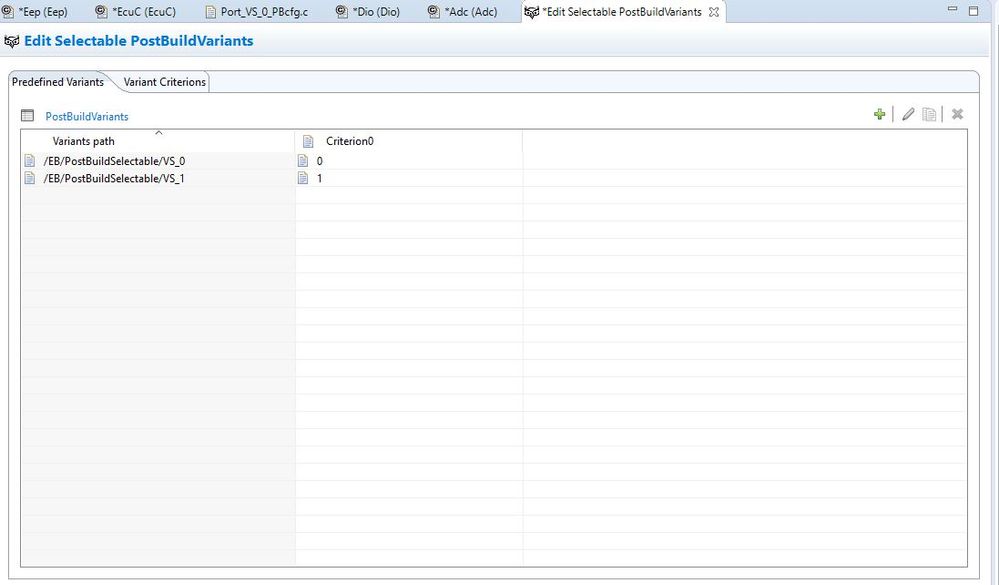Viewport: 999px width, 585px height.
Task: Click the EcuC tab module icon
Action: (x=101, y=11)
